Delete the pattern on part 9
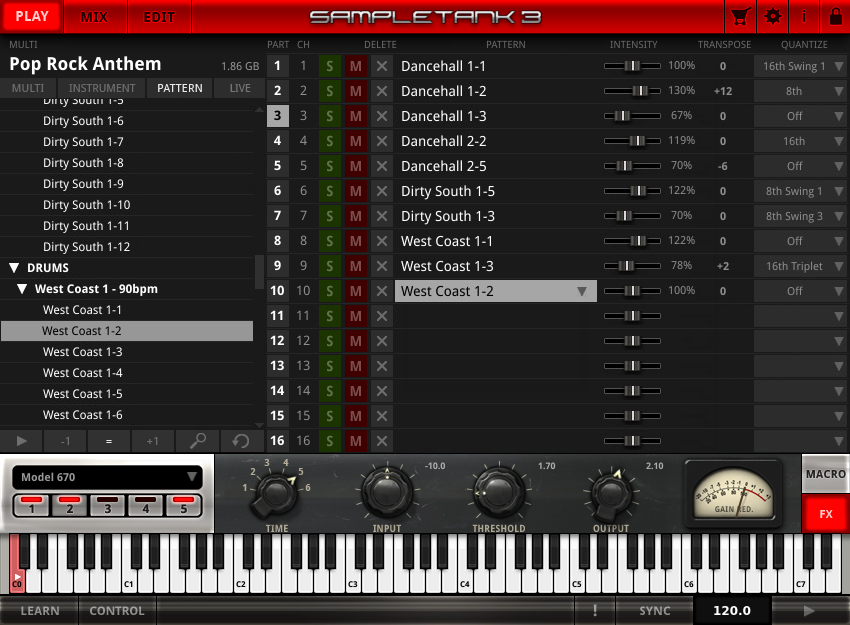Viewport: 850px width, 625px height. tap(382, 266)
